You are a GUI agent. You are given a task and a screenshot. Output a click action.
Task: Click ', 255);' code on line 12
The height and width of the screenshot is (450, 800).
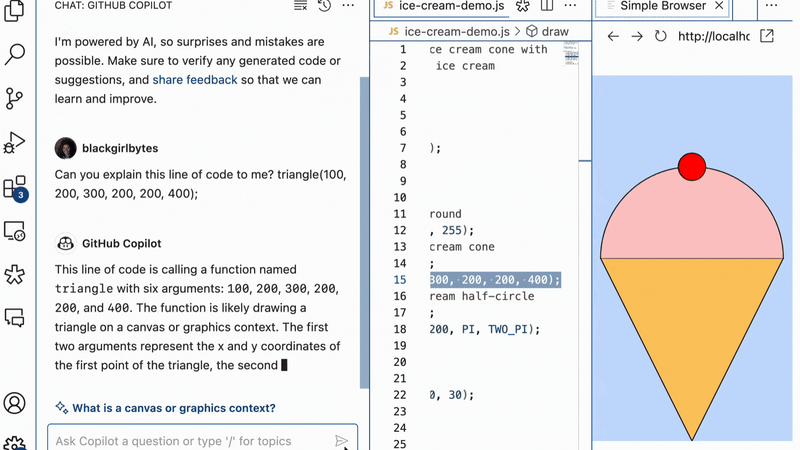tap(452, 231)
